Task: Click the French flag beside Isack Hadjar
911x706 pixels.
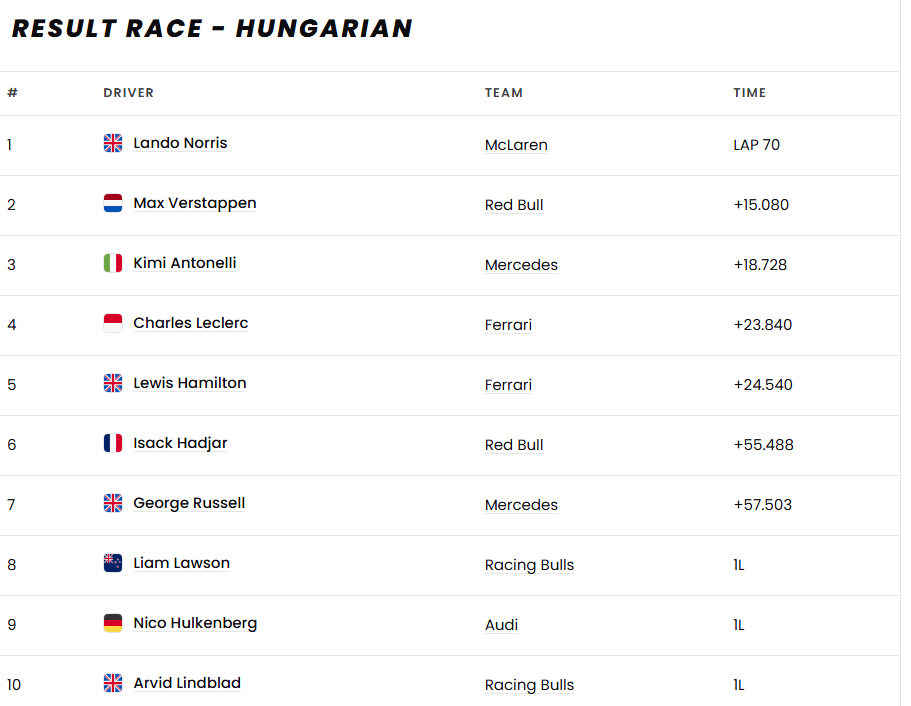Action: pos(113,443)
